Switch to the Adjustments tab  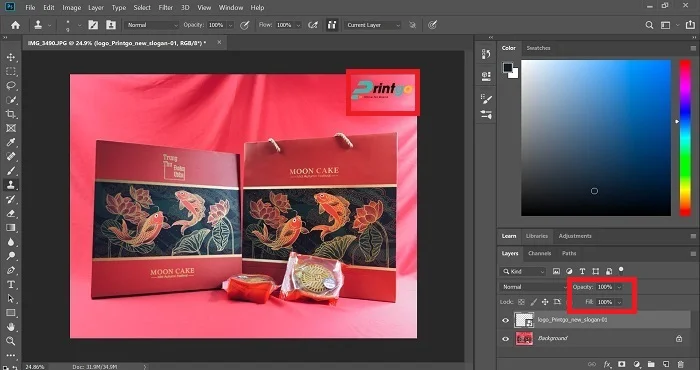click(x=575, y=236)
